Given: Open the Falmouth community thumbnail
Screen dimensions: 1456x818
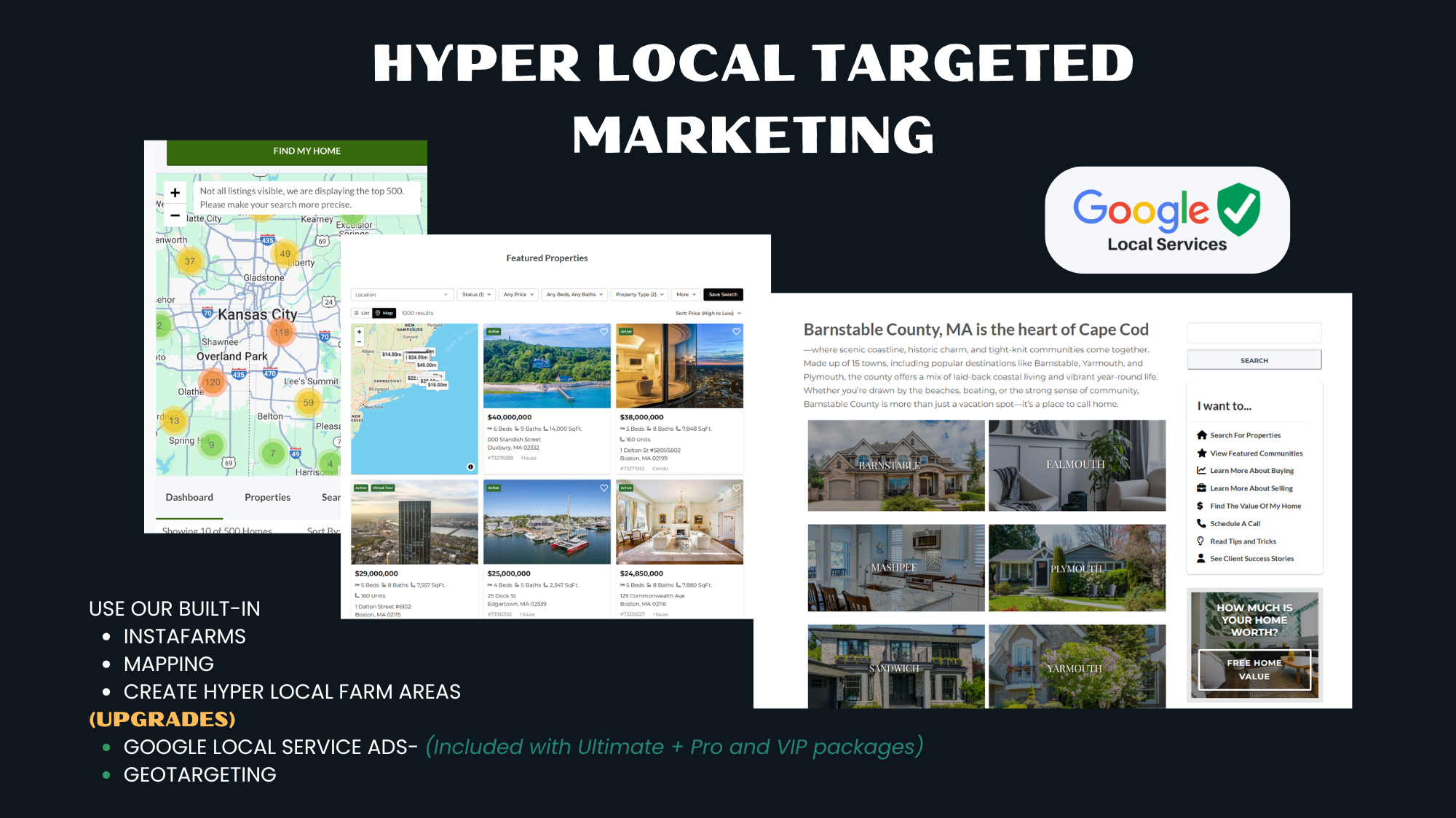Looking at the screenshot, I should click(1077, 465).
